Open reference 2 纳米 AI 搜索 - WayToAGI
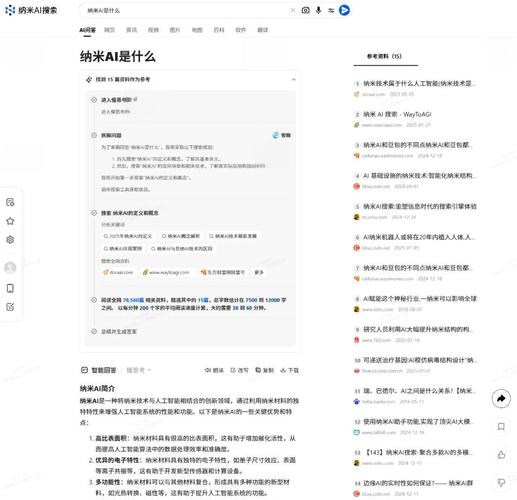517x500 pixels. coord(397,114)
